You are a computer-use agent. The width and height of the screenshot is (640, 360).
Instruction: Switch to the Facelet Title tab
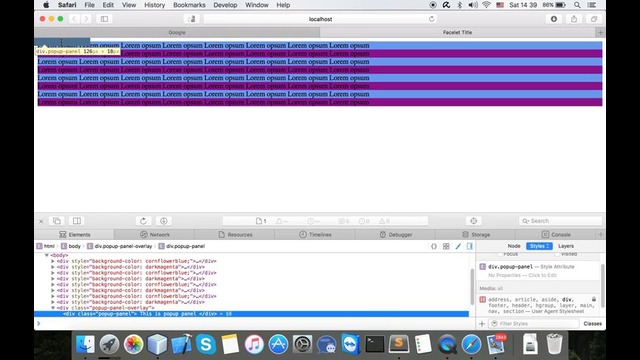[x=458, y=32]
